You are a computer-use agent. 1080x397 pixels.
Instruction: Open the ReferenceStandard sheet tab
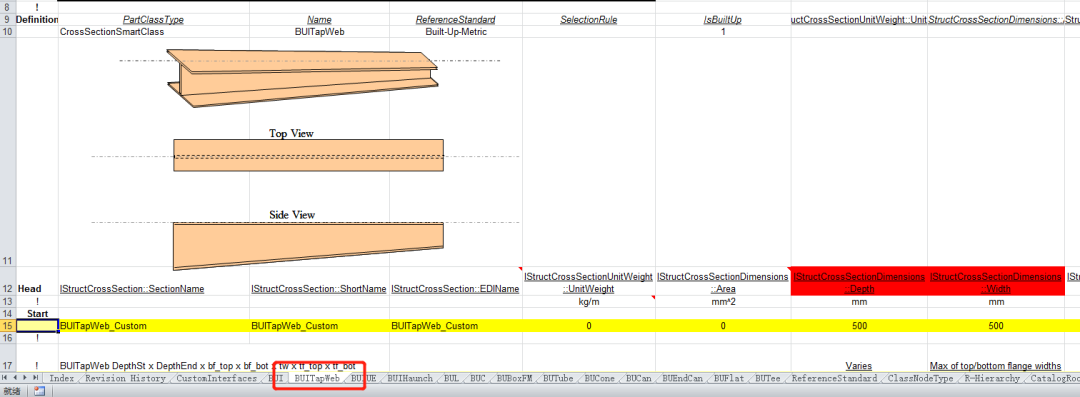click(x=834, y=378)
